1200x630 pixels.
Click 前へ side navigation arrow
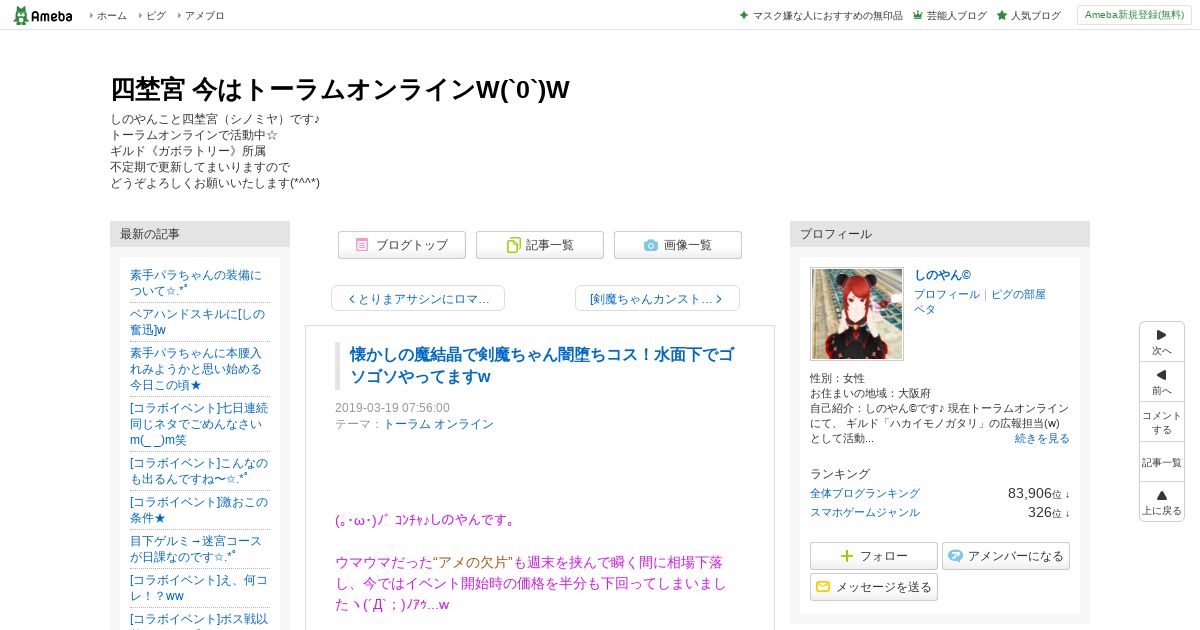[1162, 382]
